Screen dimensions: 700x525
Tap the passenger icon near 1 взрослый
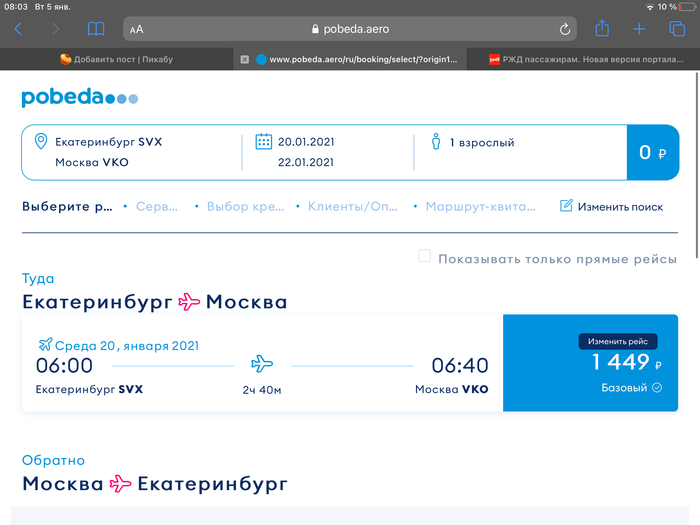(x=435, y=142)
